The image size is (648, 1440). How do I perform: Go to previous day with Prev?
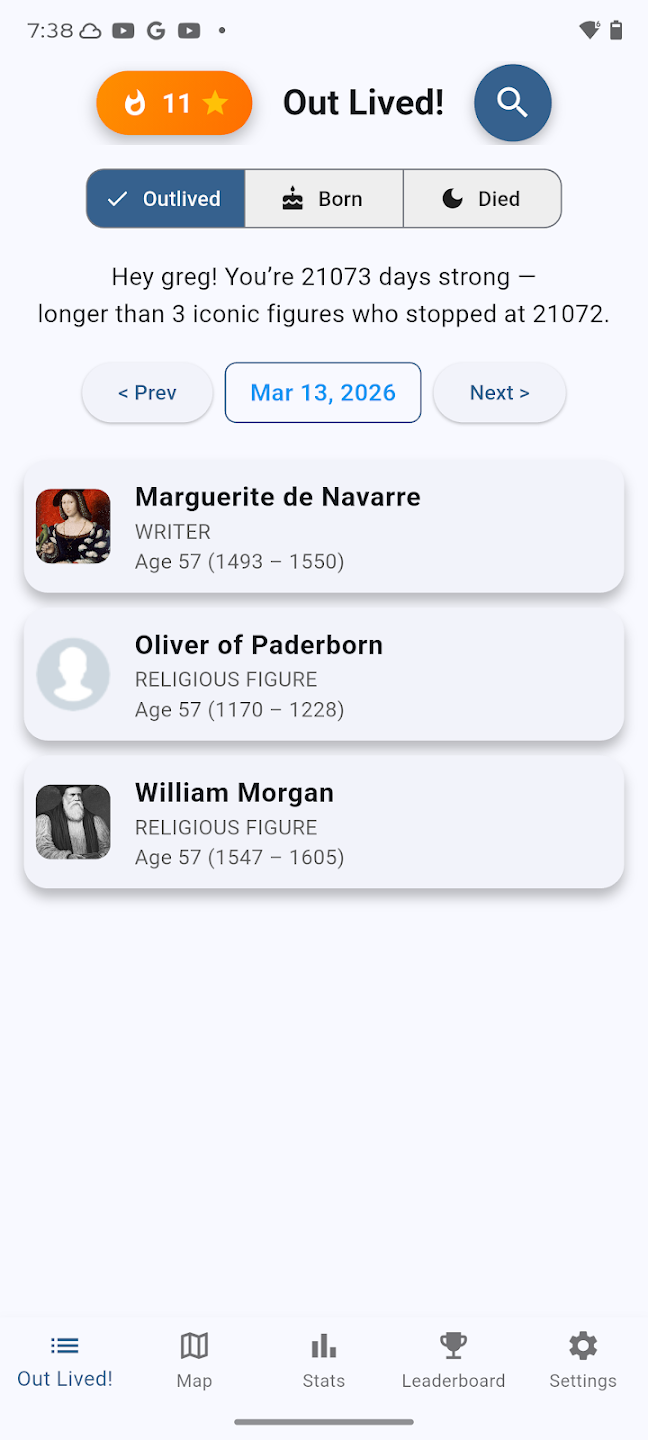(147, 393)
